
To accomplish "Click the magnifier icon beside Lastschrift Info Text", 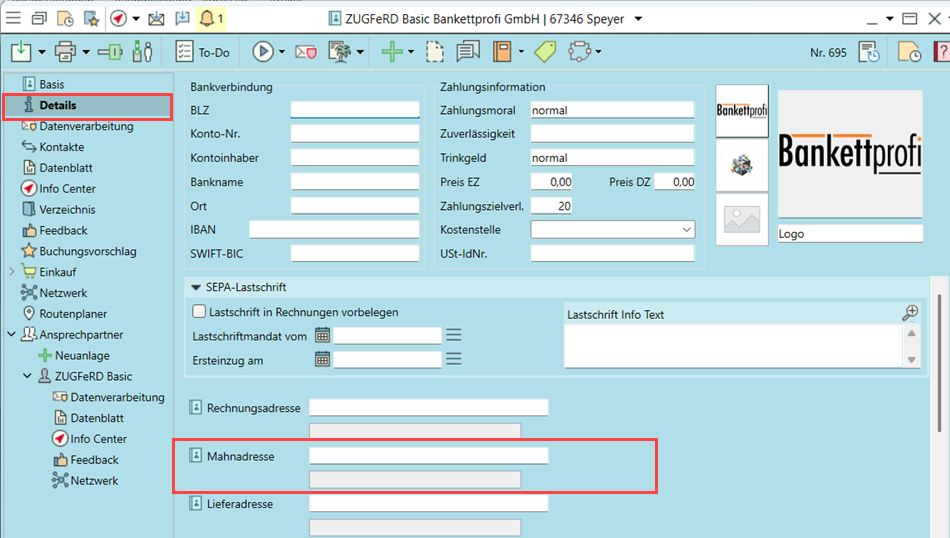I will pyautogui.click(x=910, y=313).
